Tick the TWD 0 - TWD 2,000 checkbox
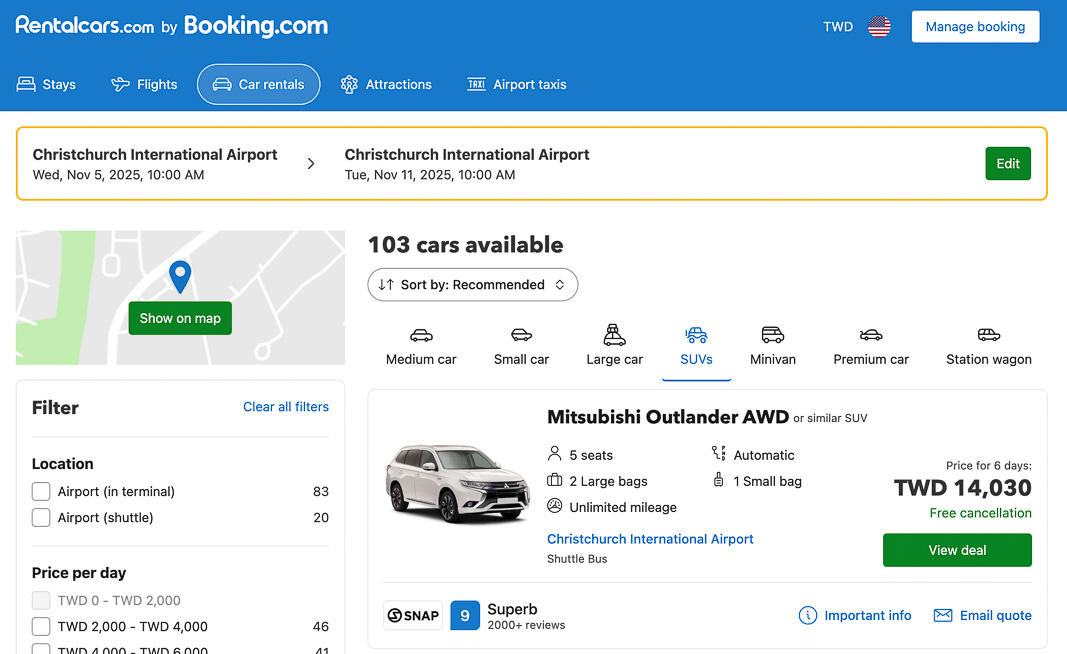The height and width of the screenshot is (654, 1067). coord(41,600)
